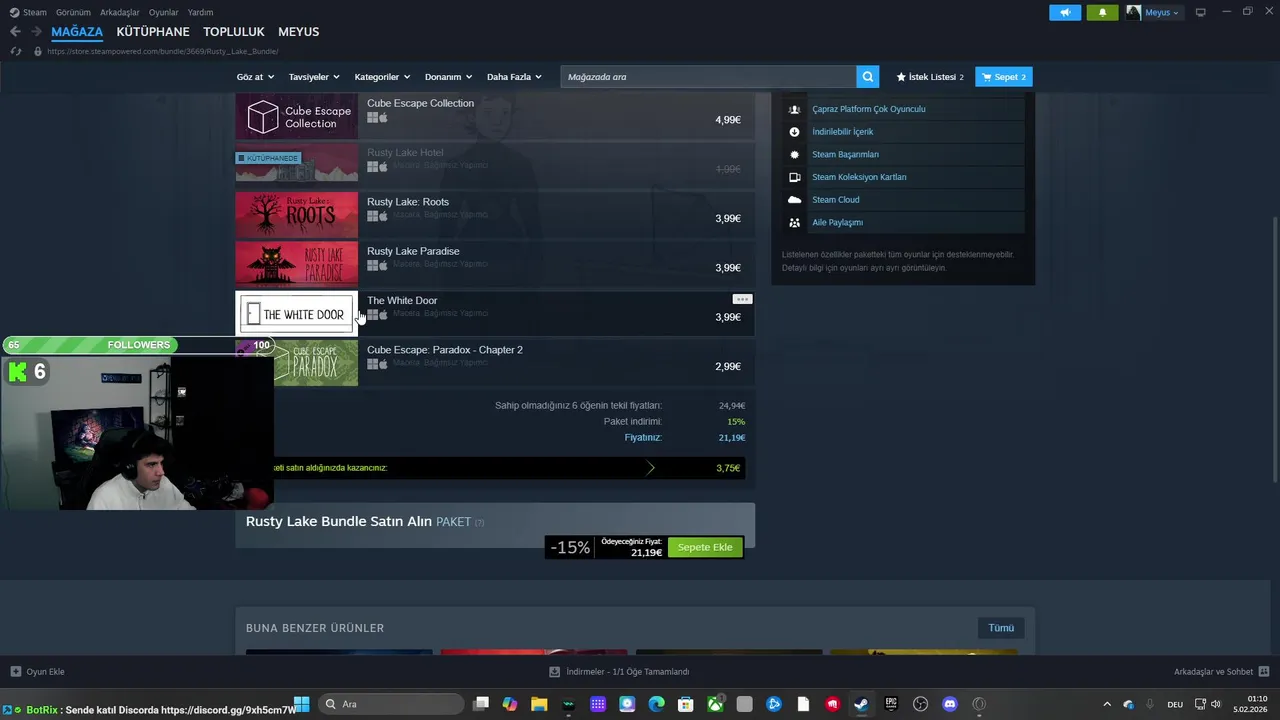Open the Arkadaşlar menu
Viewport: 1280px width, 720px height.
[120, 12]
